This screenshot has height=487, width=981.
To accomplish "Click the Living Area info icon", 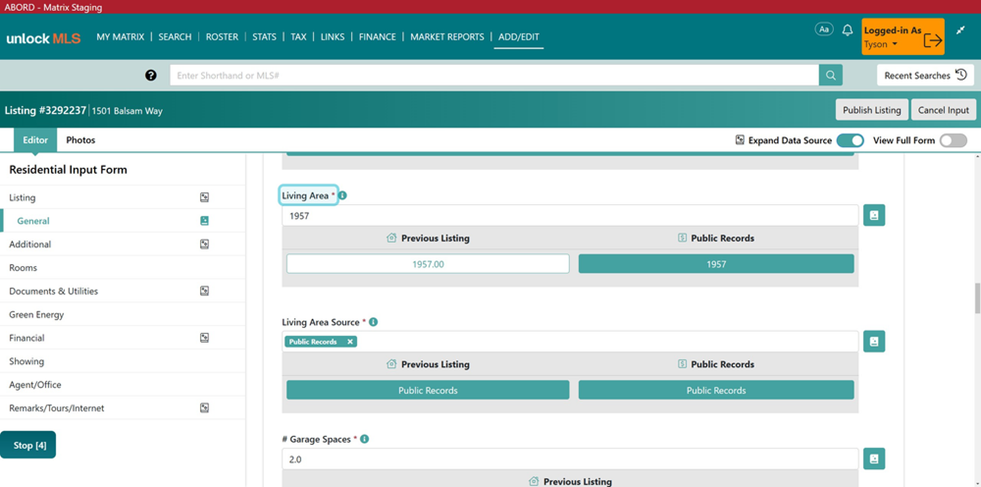I will click(342, 195).
